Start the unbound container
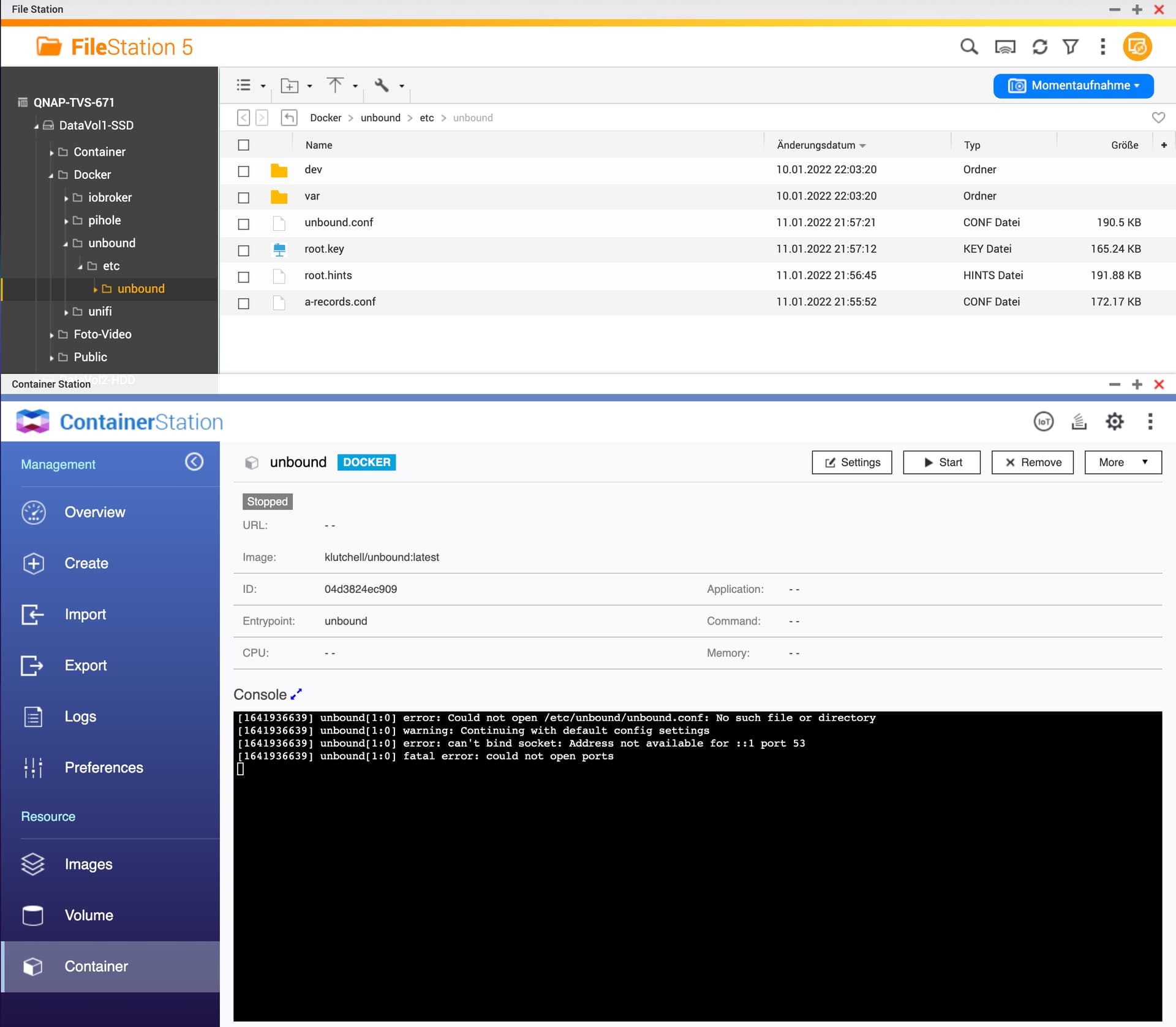This screenshot has width=1176, height=1027. coord(941,462)
